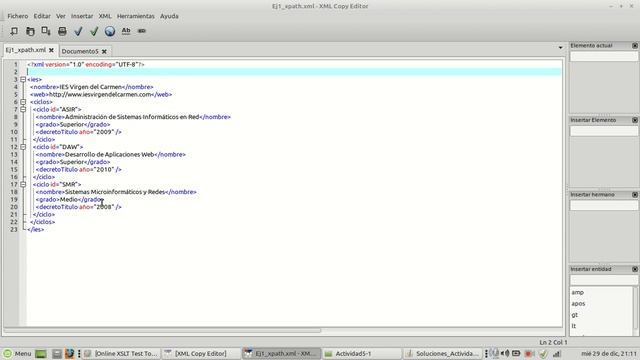Close the Insertar hermano panel
Image resolution: width=640 pixels, height=360 pixels.
coord(635,195)
